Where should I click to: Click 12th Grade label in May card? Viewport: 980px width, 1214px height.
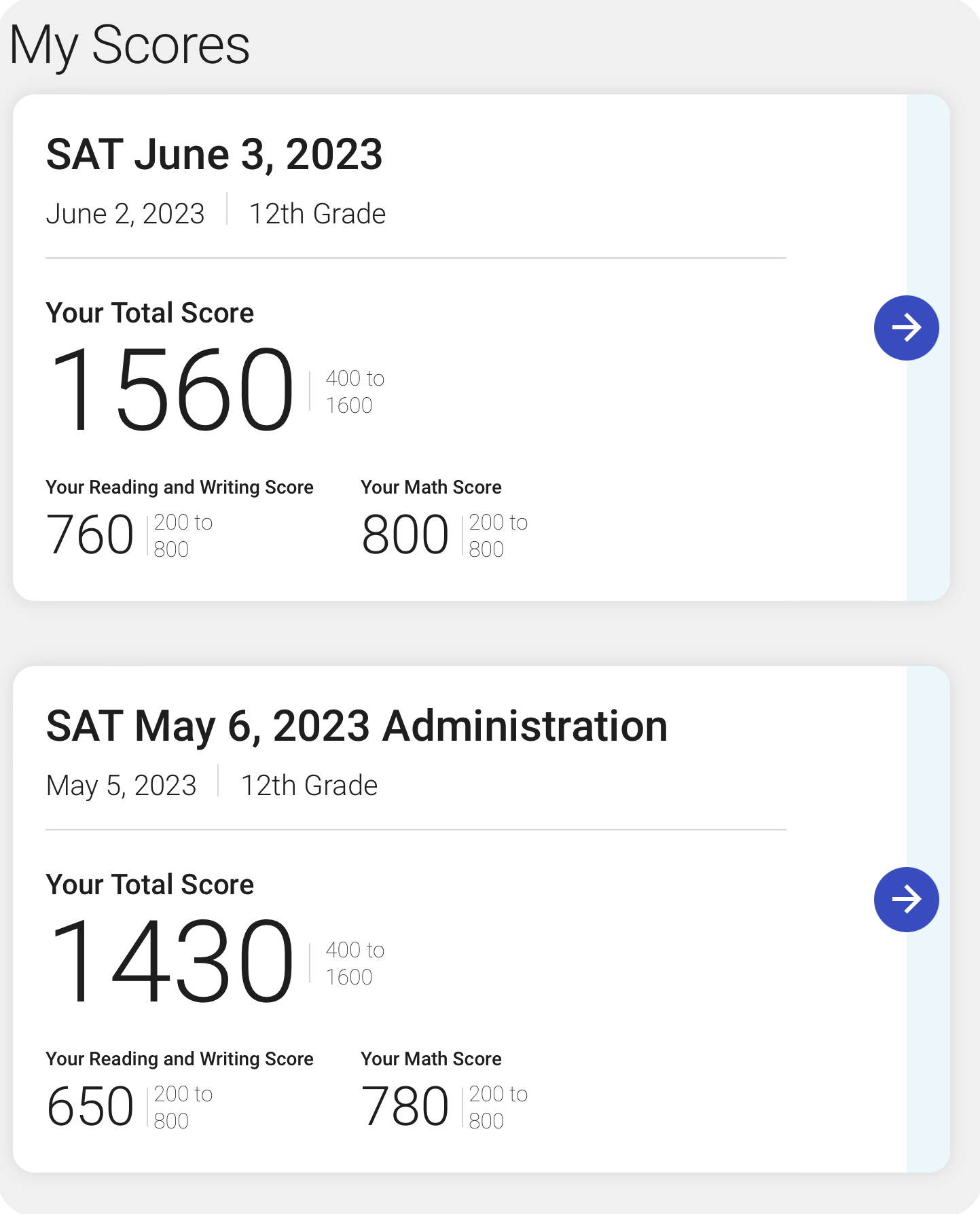309,786
